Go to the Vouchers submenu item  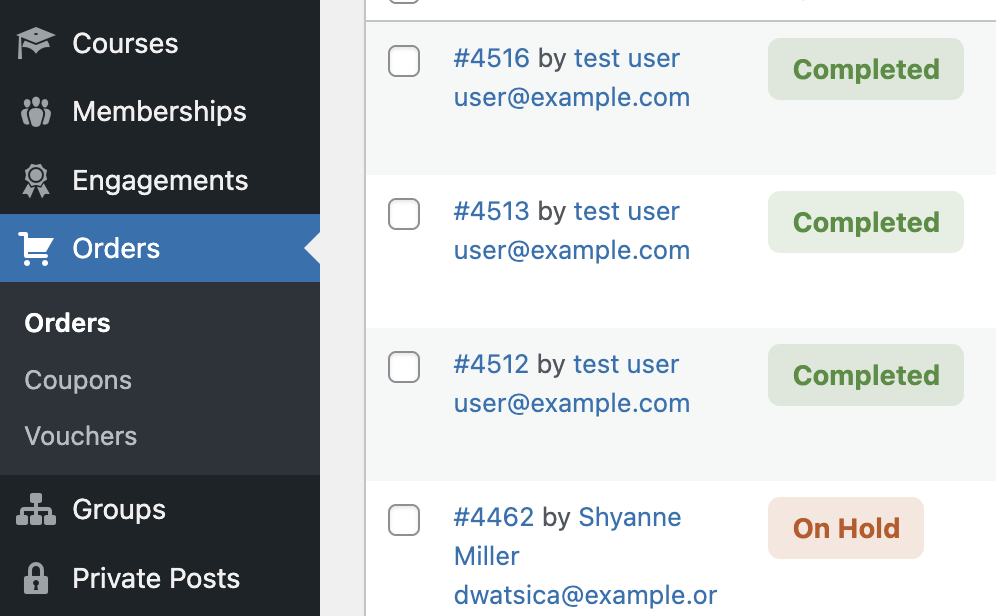[x=81, y=436]
